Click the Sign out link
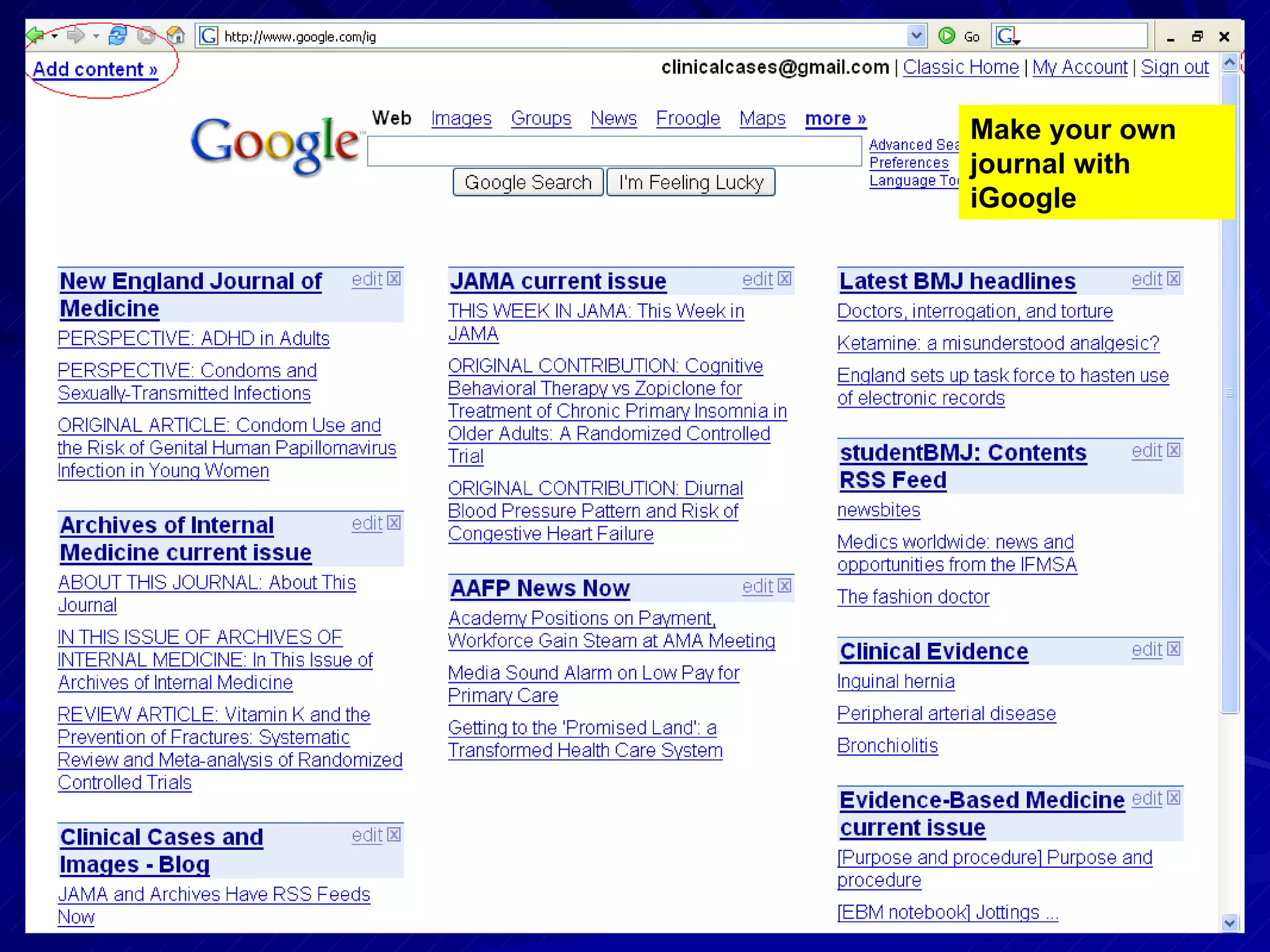This screenshot has width=1270, height=952. [x=1175, y=67]
